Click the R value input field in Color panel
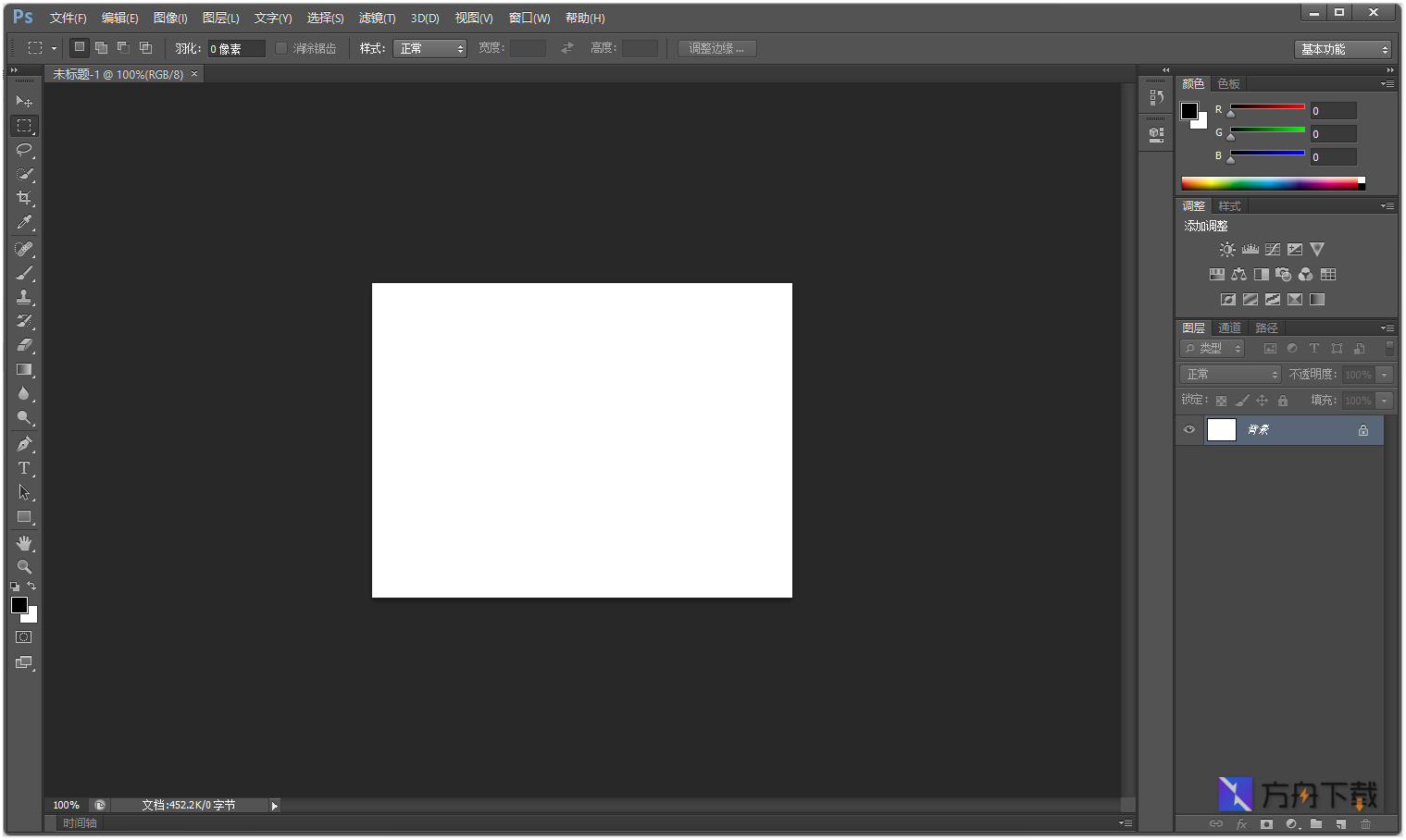The width and height of the screenshot is (1406, 840). click(1333, 110)
